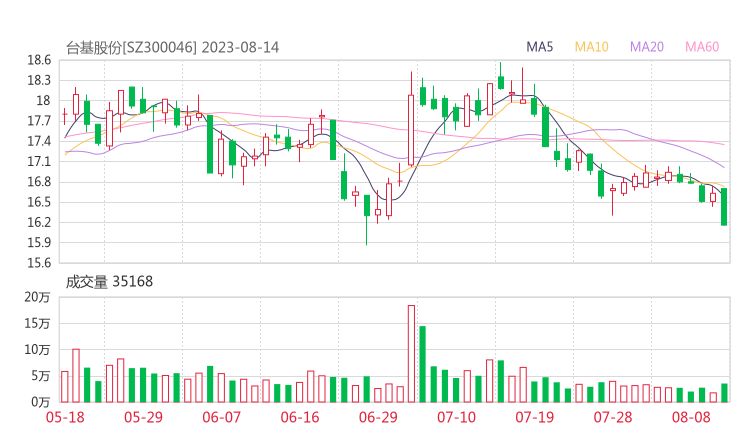Screen dimensions: 740x440
Task: Click the 17.7 price axis label
Action: (39, 121)
